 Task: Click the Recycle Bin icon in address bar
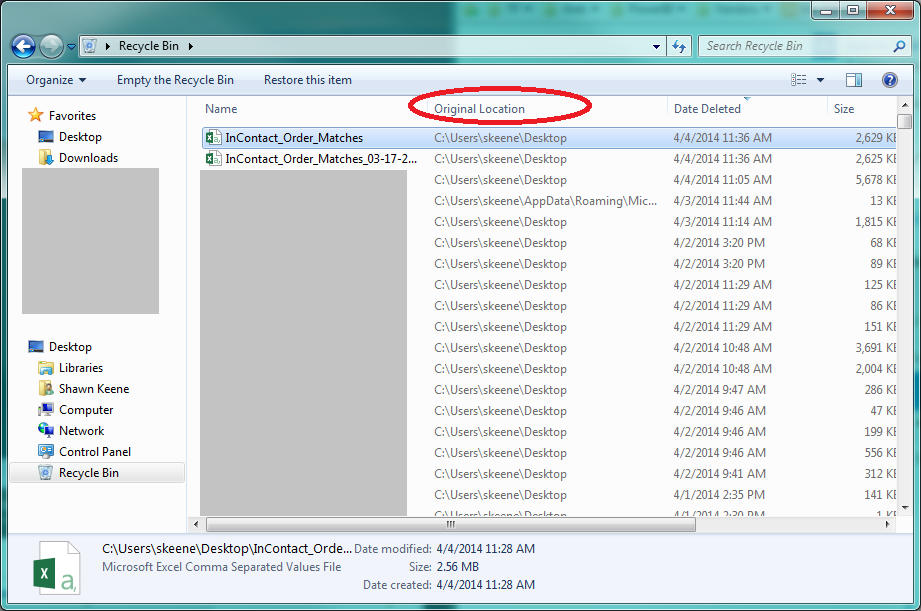[x=89, y=46]
